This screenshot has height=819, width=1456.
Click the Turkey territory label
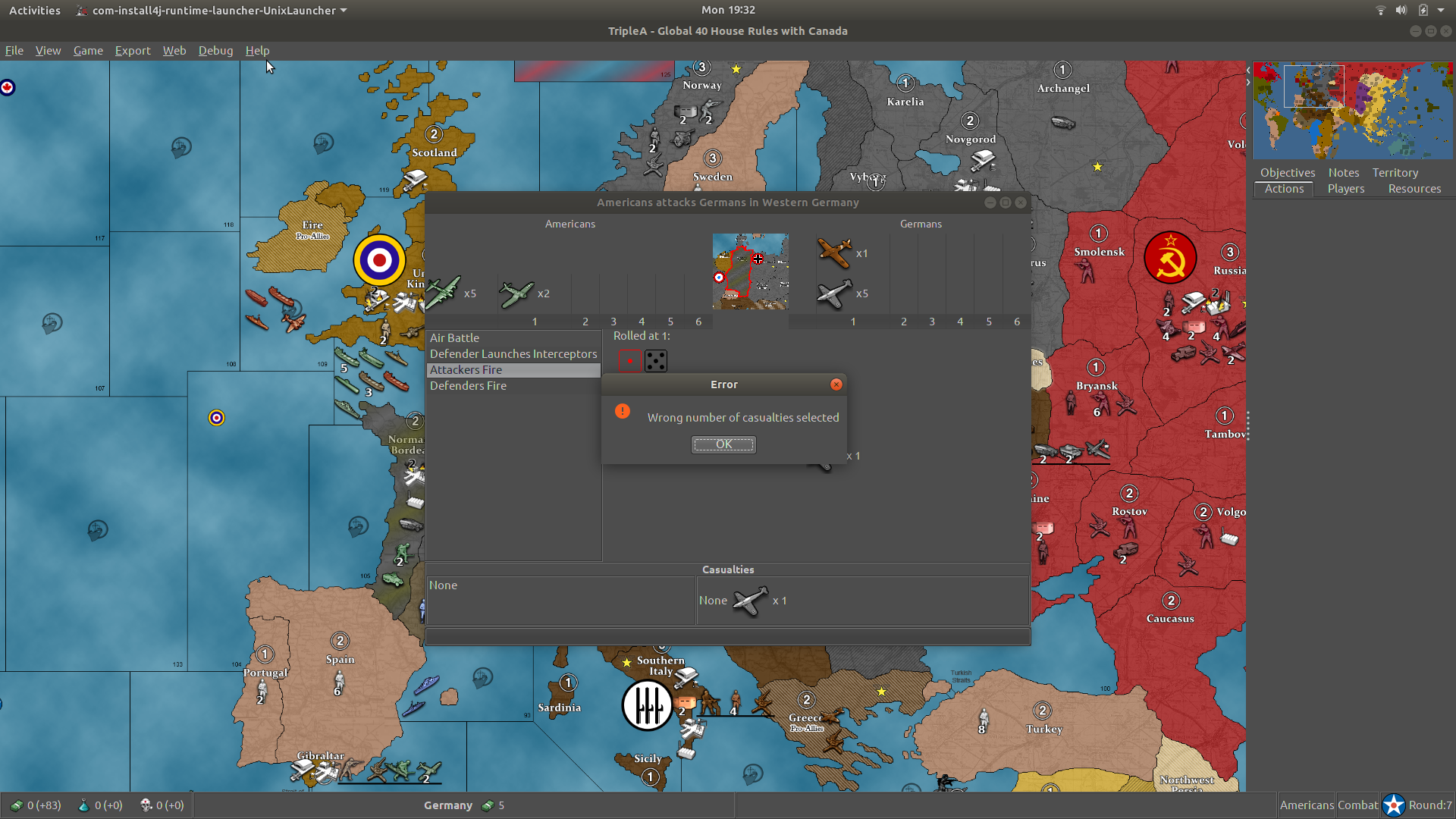[x=1044, y=730]
